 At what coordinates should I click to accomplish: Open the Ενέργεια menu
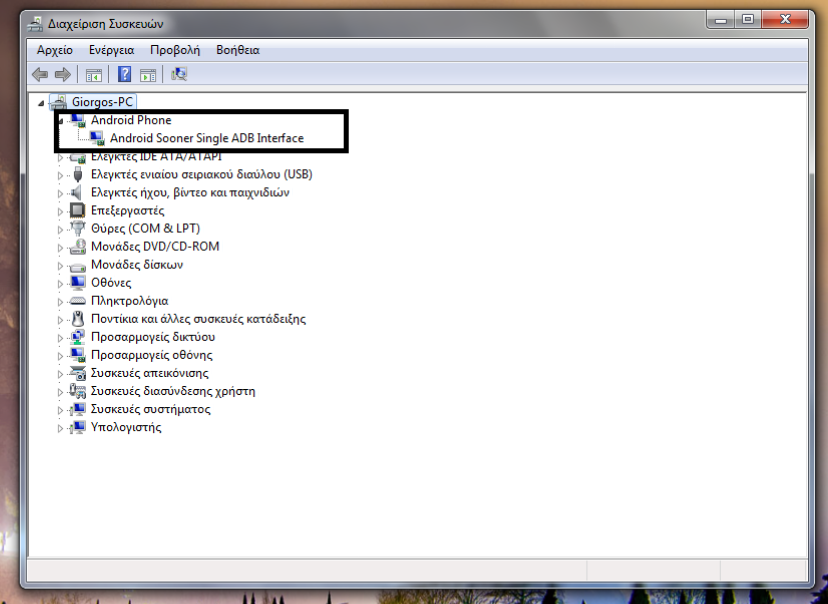pos(111,50)
